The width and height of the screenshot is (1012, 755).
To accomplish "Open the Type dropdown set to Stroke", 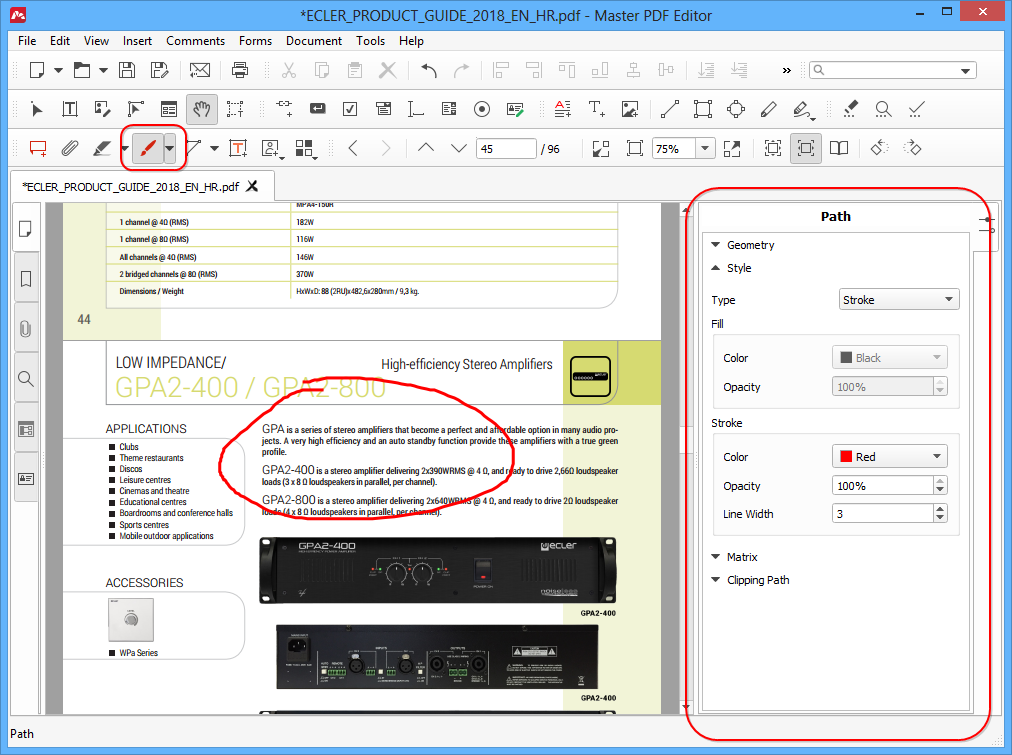I will (897, 299).
